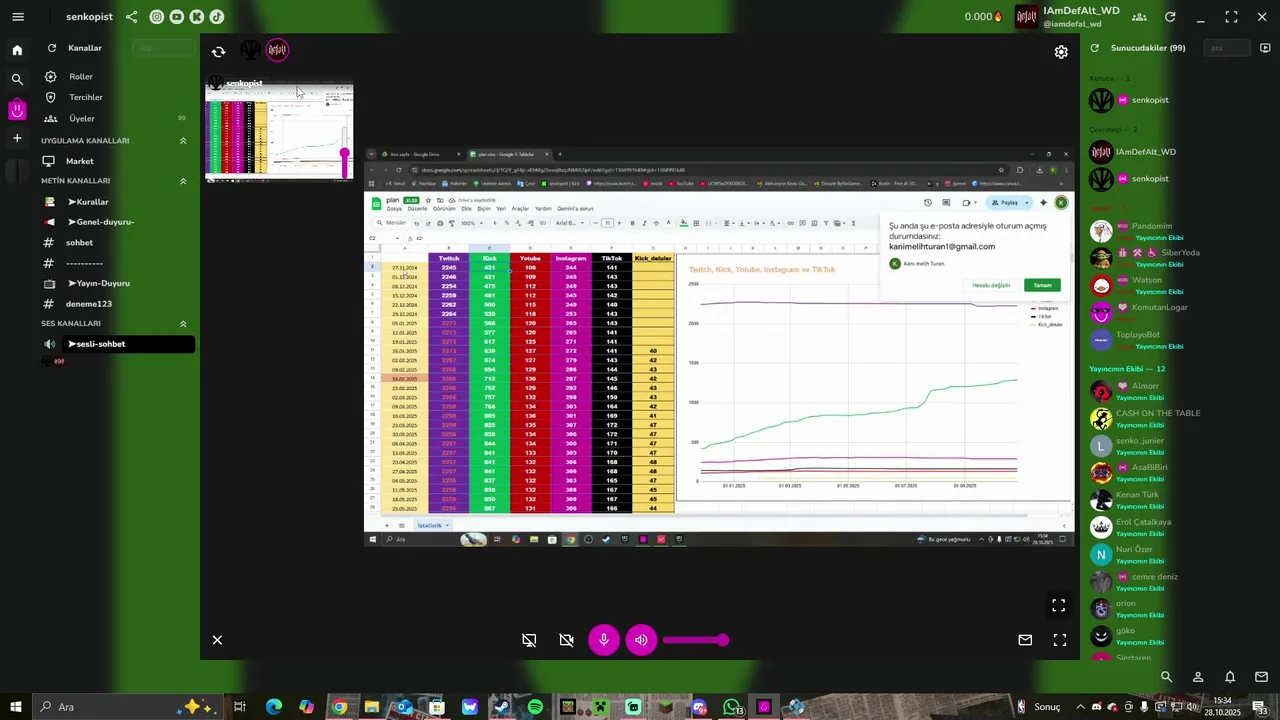This screenshot has width=1280, height=720.
Task: Open the friends icon in top bar
Action: 1141,17
